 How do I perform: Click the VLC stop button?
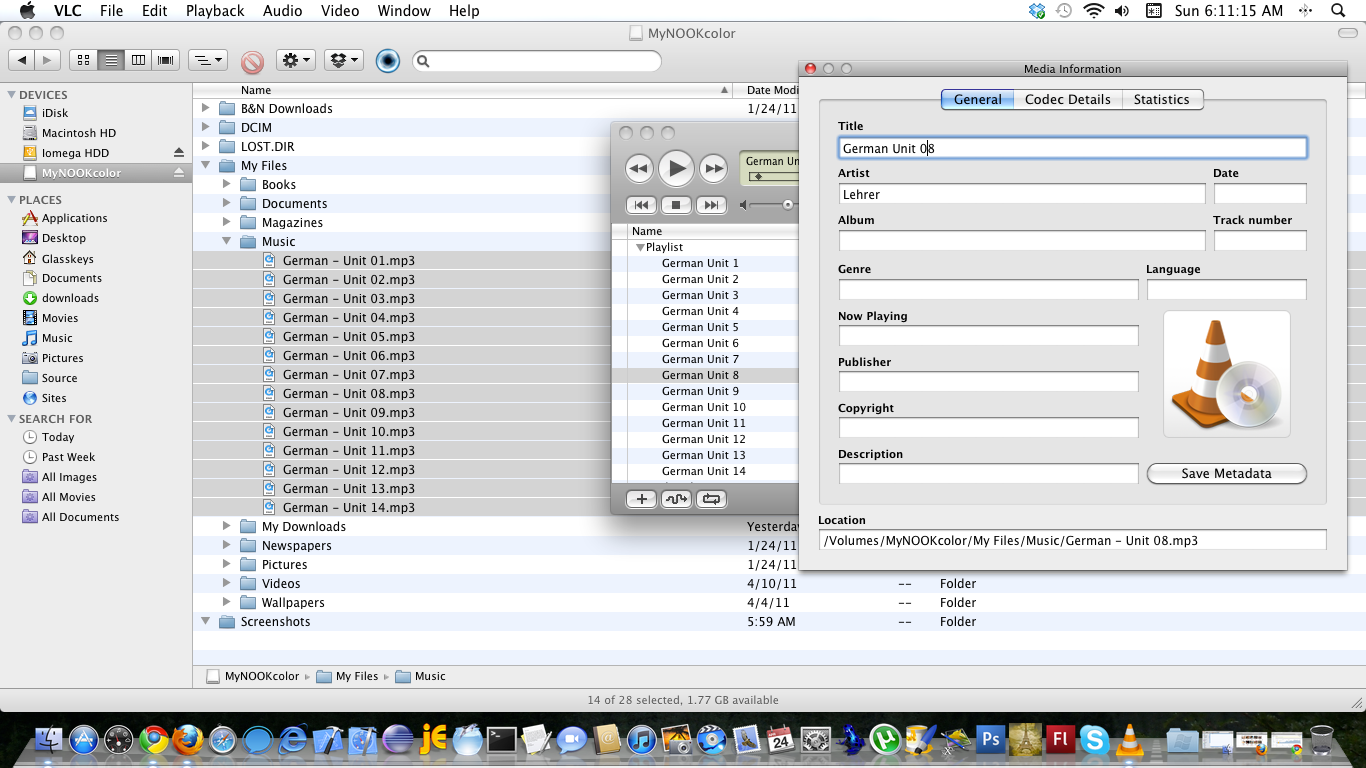click(676, 205)
